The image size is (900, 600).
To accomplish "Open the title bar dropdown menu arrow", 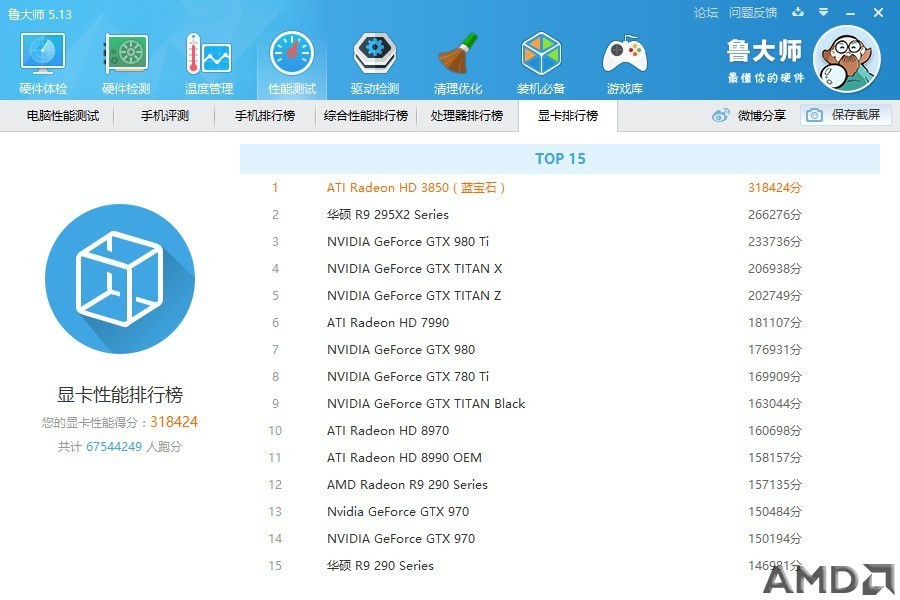I will [823, 12].
